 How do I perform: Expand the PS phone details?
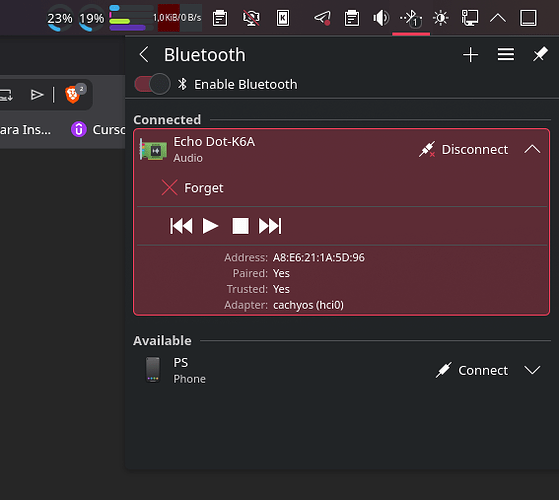[x=532, y=370]
